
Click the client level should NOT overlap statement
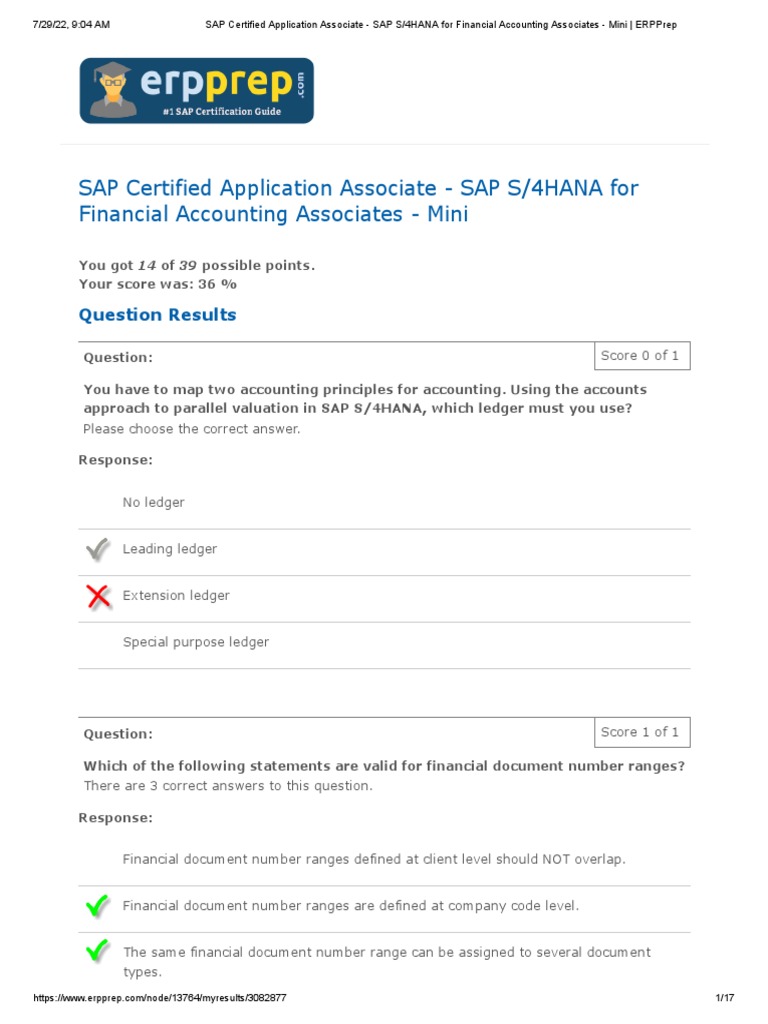(x=374, y=859)
